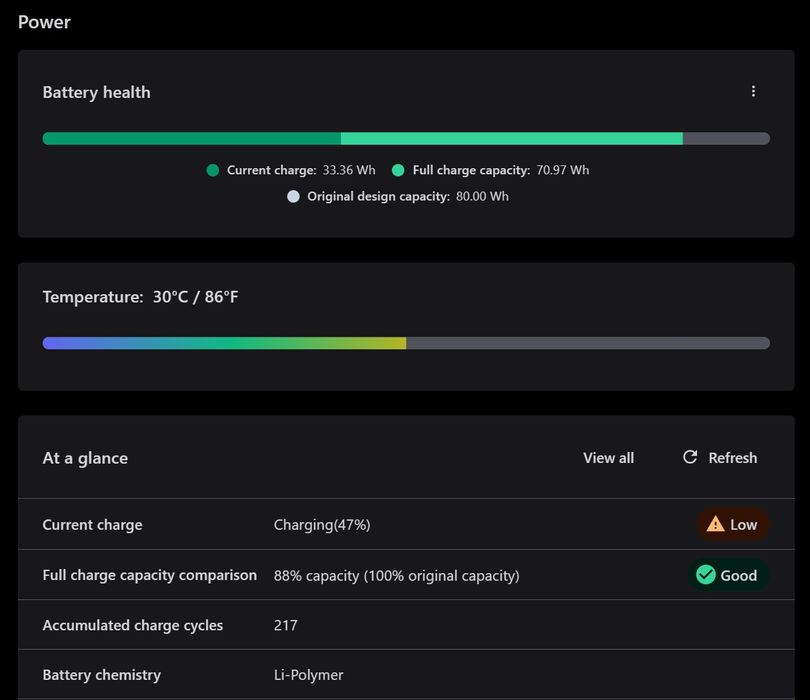Click the Refresh button label
The image size is (810, 700).
(733, 458)
